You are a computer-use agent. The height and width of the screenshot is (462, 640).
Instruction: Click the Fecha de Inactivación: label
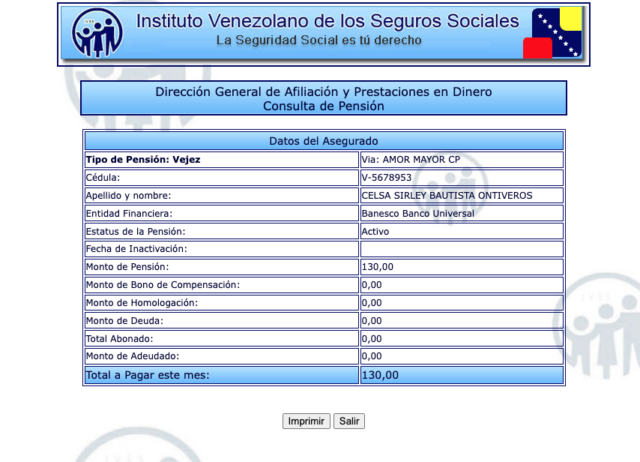[136, 249]
